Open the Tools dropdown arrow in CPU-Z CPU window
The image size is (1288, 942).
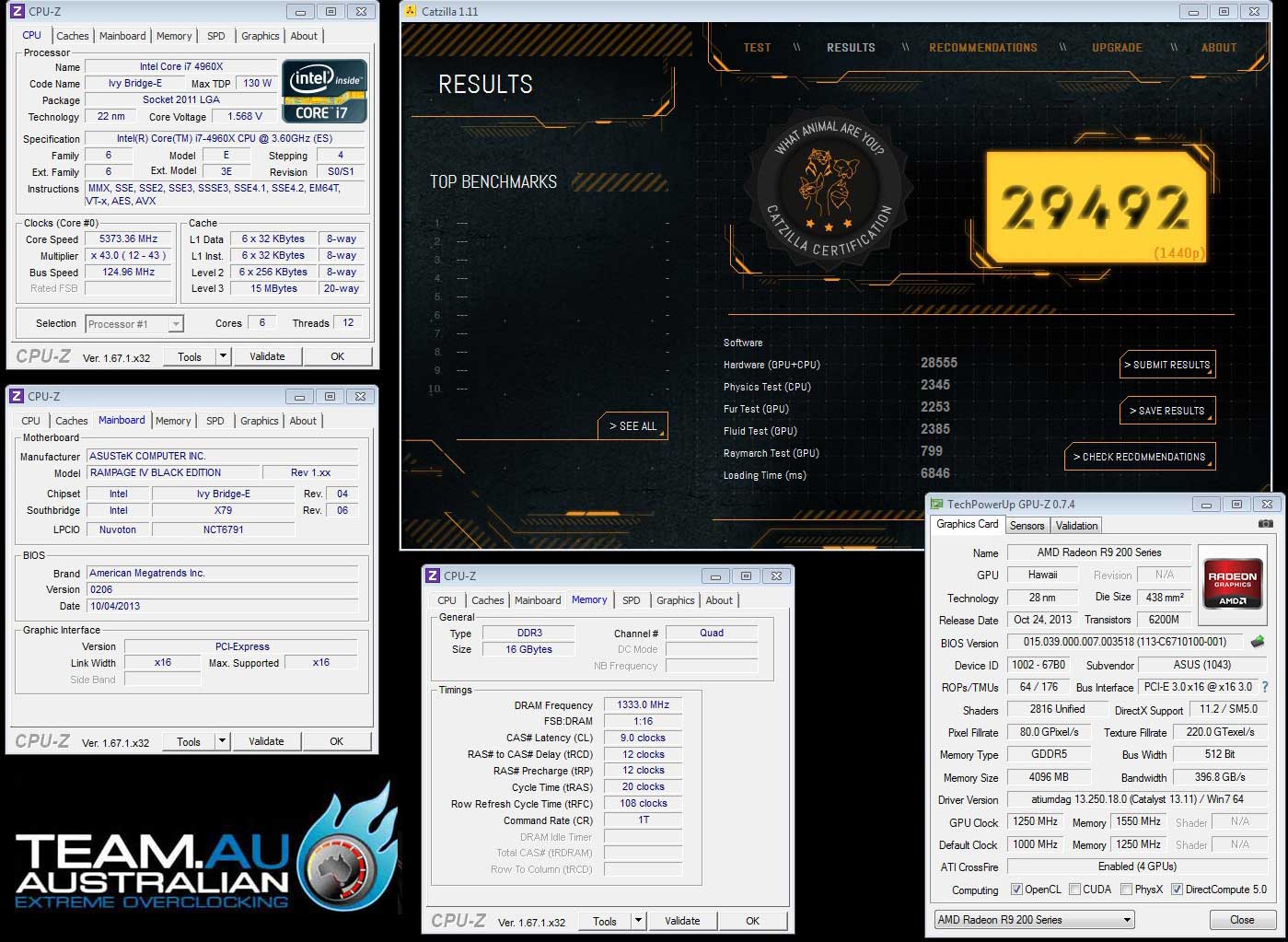click(223, 356)
